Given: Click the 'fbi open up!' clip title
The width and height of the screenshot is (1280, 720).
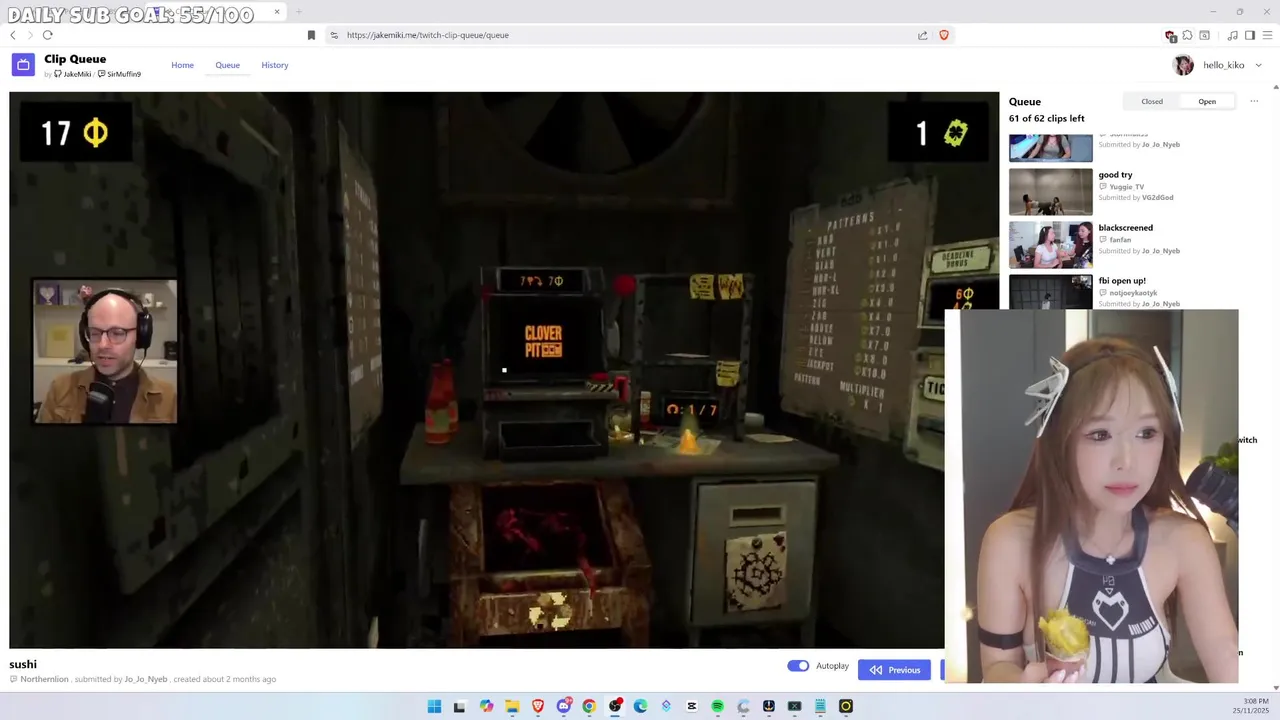Looking at the screenshot, I should click(1122, 281).
